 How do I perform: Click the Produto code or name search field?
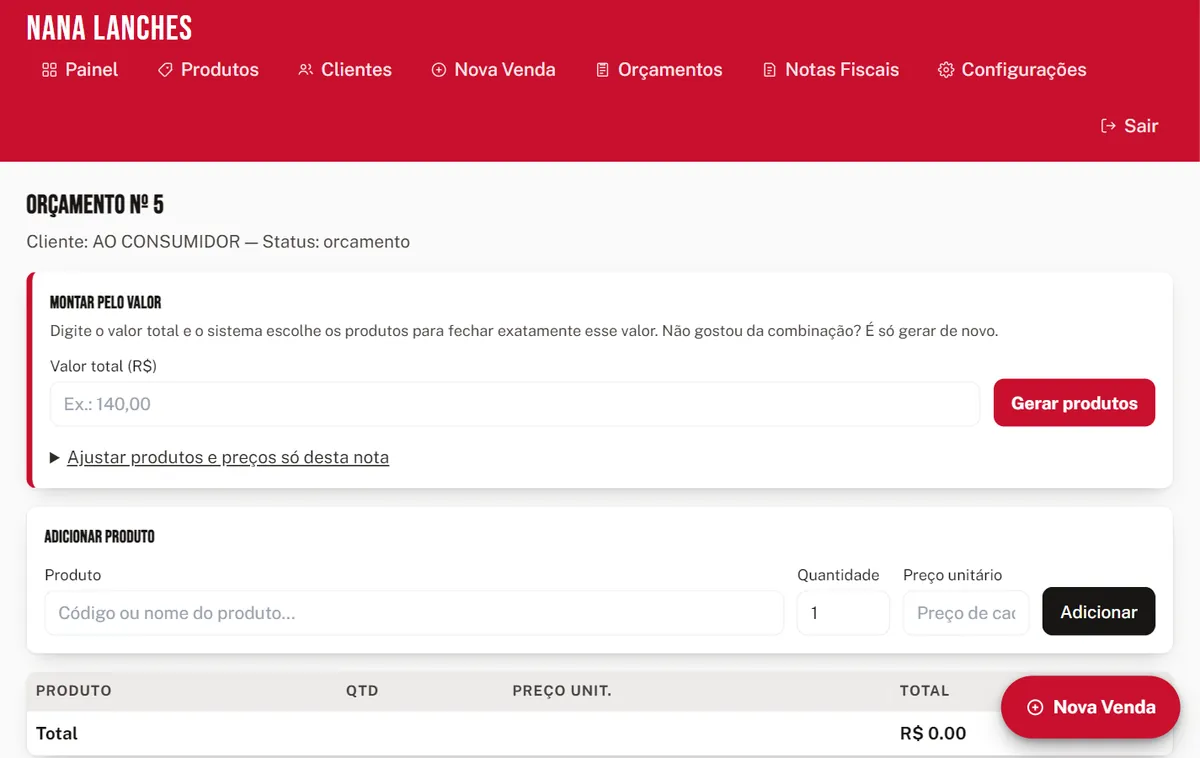[x=414, y=613]
